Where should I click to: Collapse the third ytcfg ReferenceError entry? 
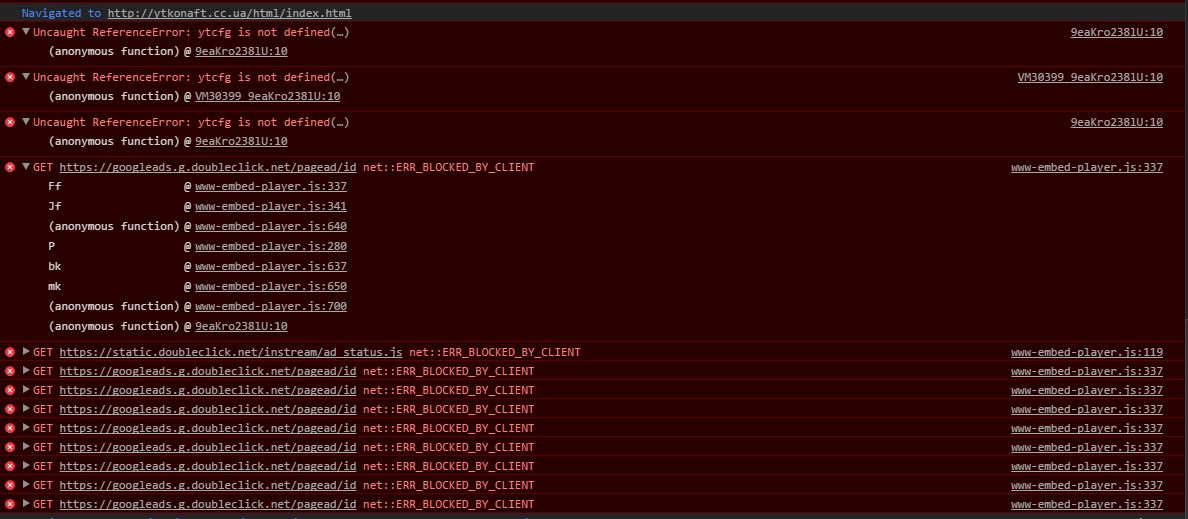[26, 123]
